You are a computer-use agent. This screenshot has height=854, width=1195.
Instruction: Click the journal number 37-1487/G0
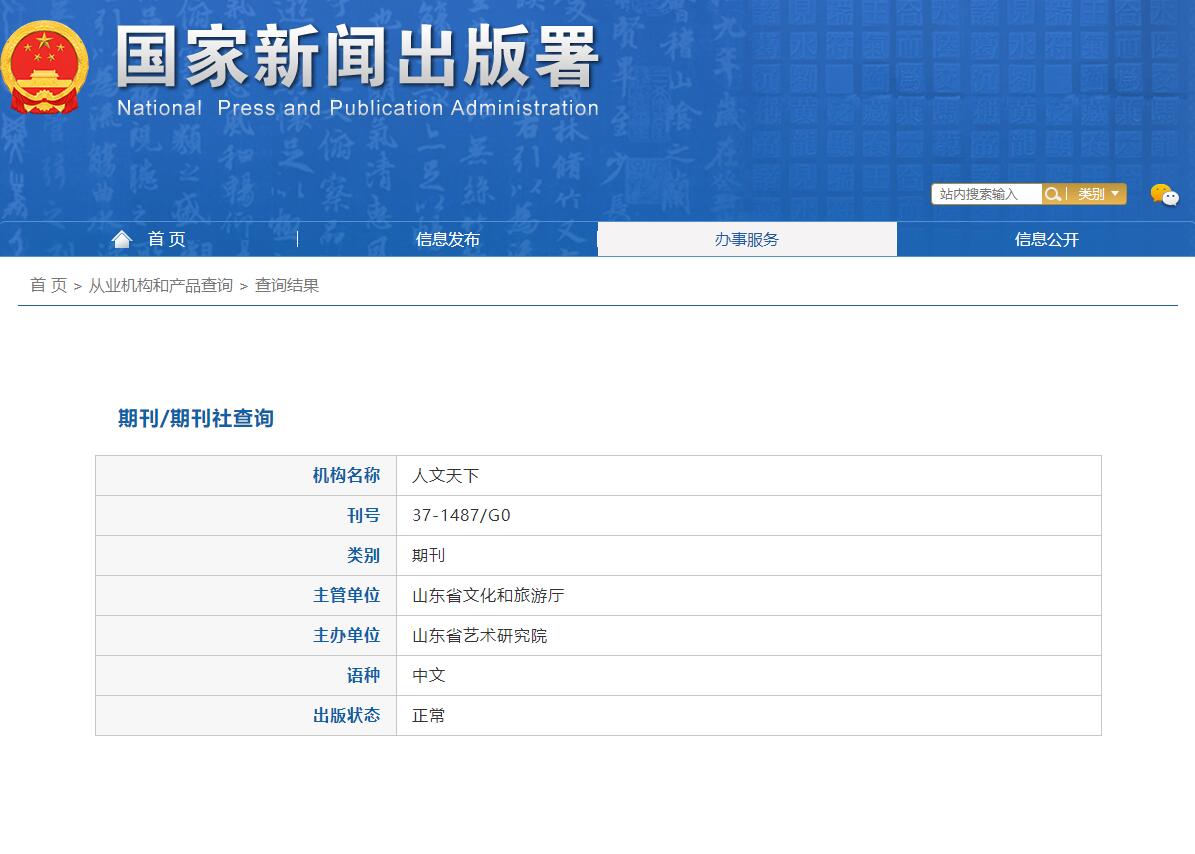click(x=461, y=516)
